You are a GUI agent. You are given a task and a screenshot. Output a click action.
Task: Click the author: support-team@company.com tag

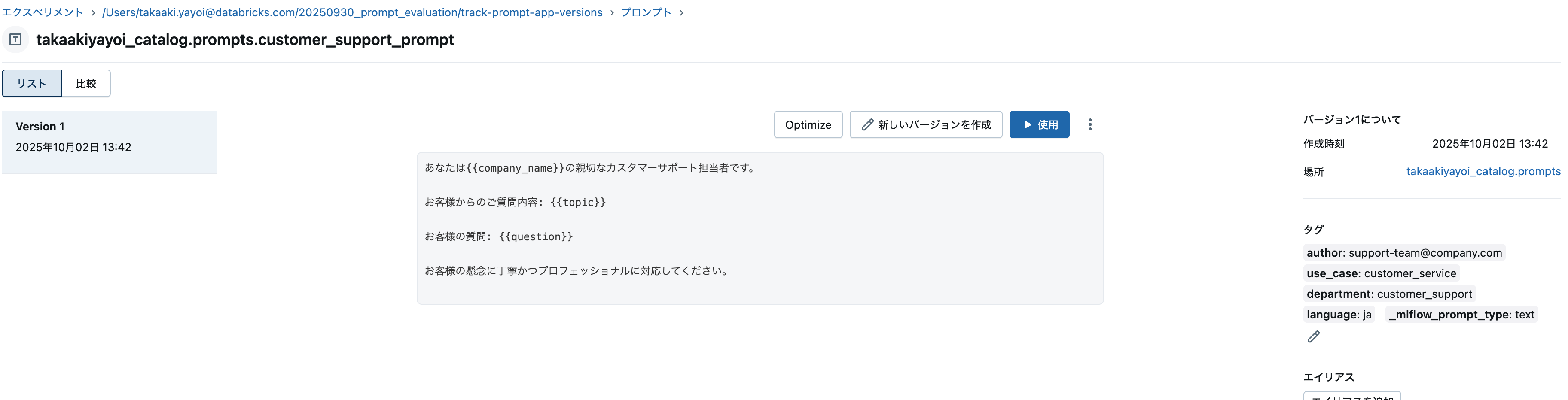click(x=1404, y=252)
